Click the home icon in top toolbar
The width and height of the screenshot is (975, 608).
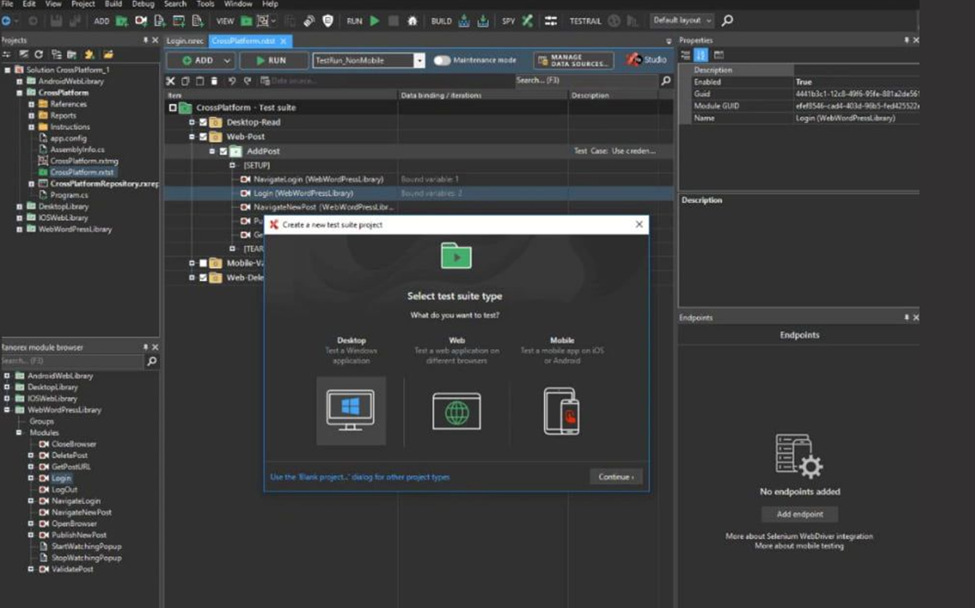(x=412, y=20)
